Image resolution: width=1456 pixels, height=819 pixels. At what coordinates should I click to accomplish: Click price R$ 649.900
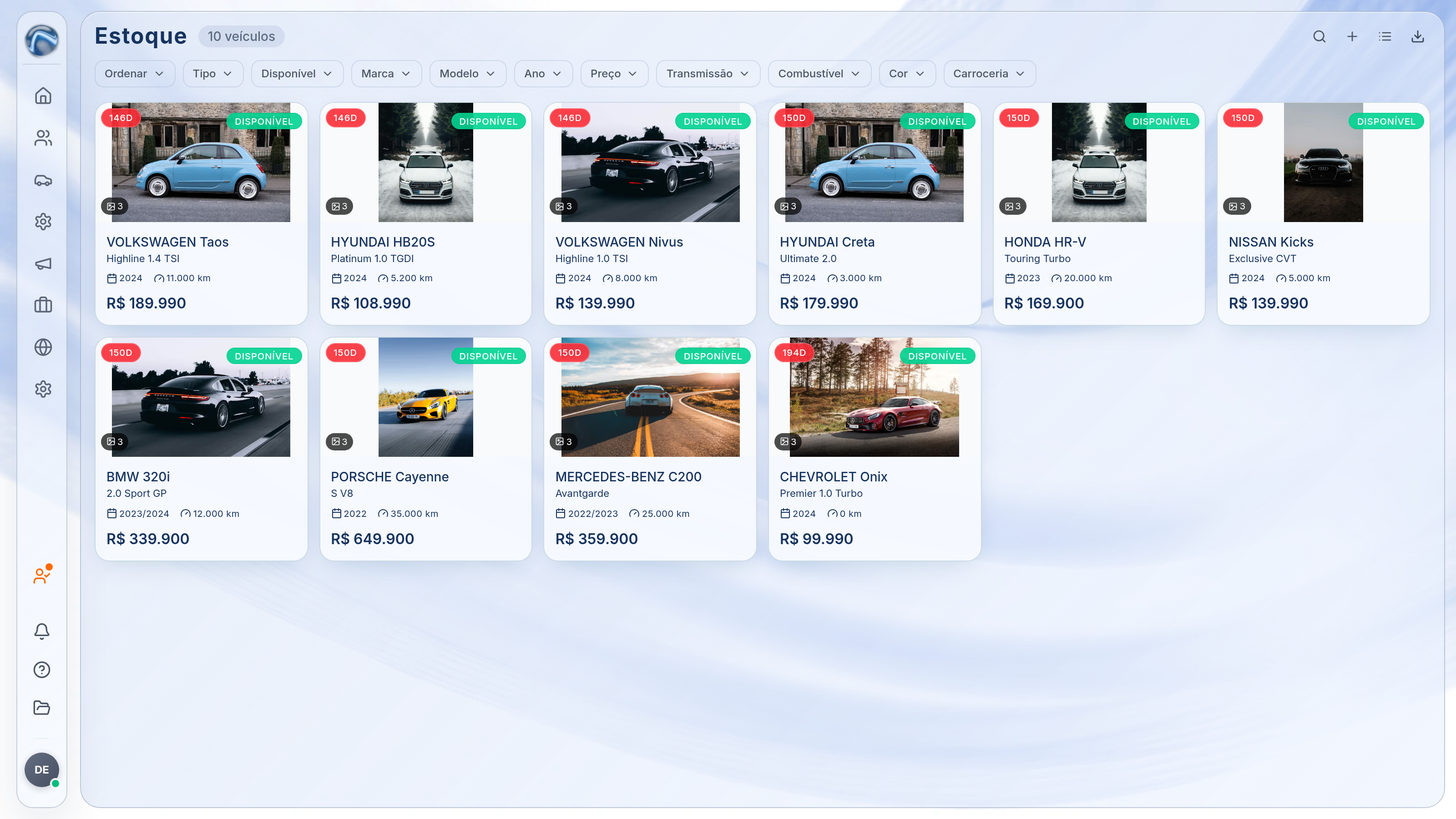pyautogui.click(x=373, y=539)
